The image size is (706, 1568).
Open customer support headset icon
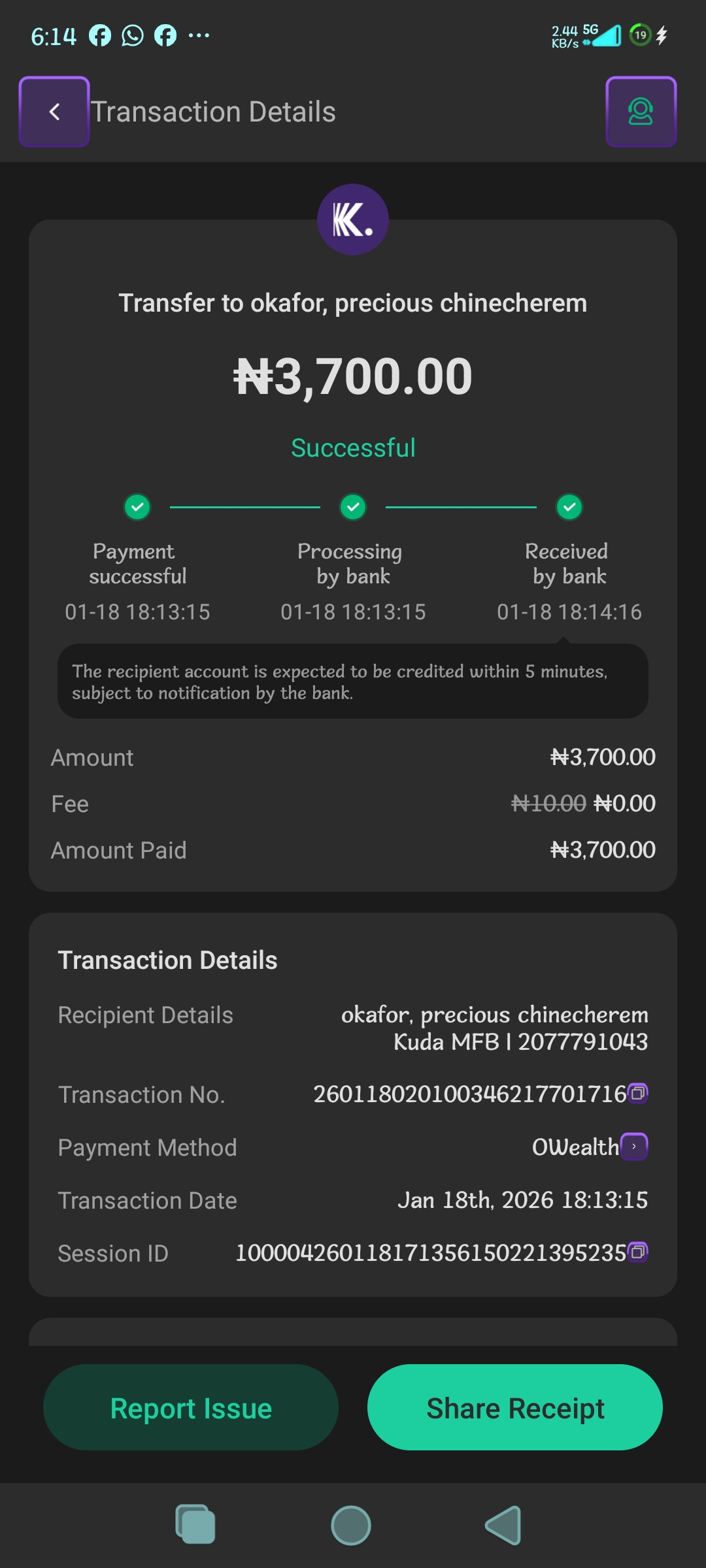641,112
